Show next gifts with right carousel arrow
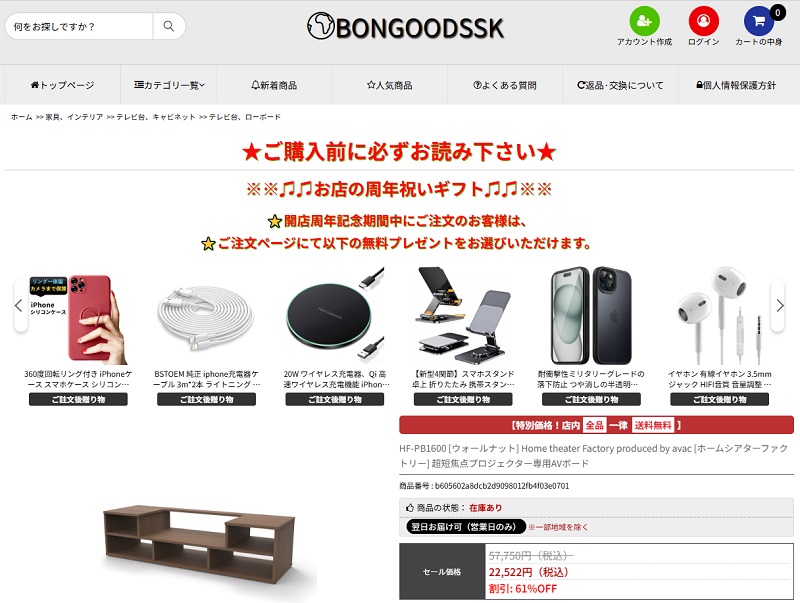 pos(779,306)
